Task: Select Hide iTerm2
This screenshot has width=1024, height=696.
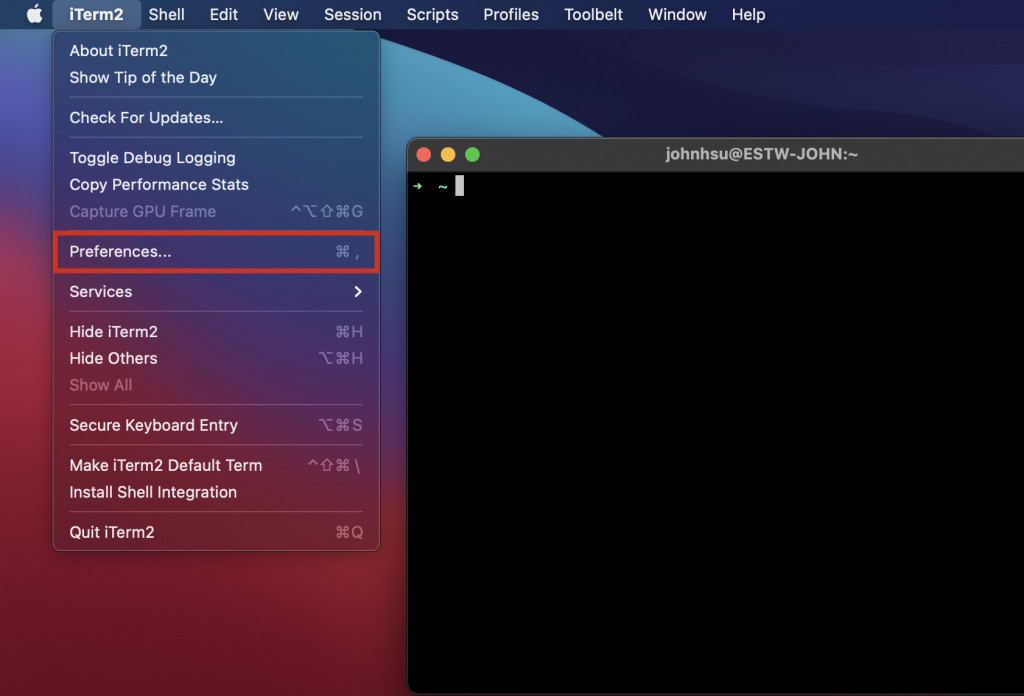Action: [x=216, y=332]
